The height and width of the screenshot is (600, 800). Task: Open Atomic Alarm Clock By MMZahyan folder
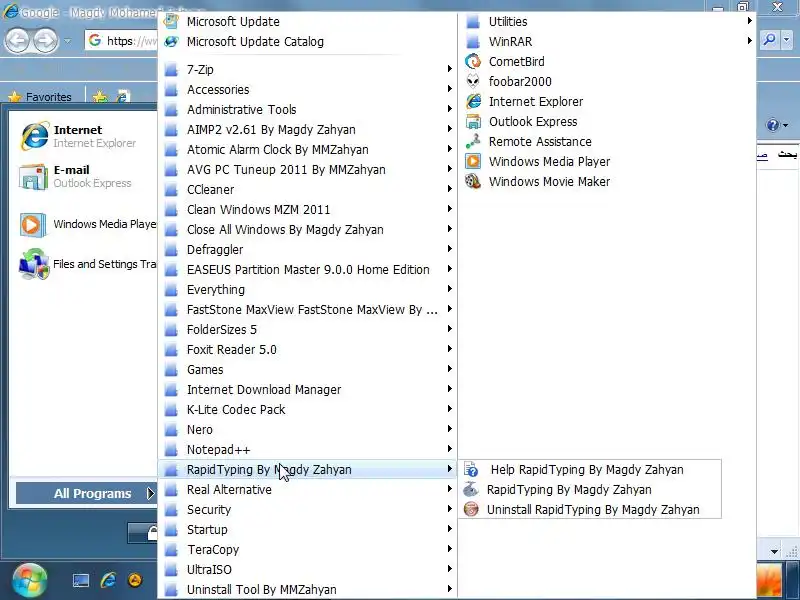tap(308, 149)
